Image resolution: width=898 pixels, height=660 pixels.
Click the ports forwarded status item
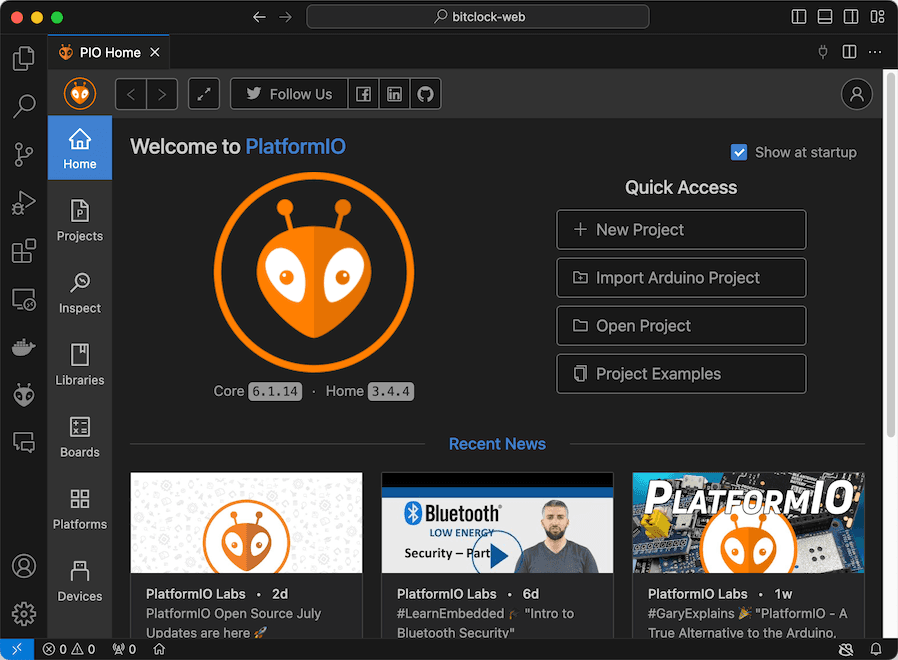coord(124,649)
